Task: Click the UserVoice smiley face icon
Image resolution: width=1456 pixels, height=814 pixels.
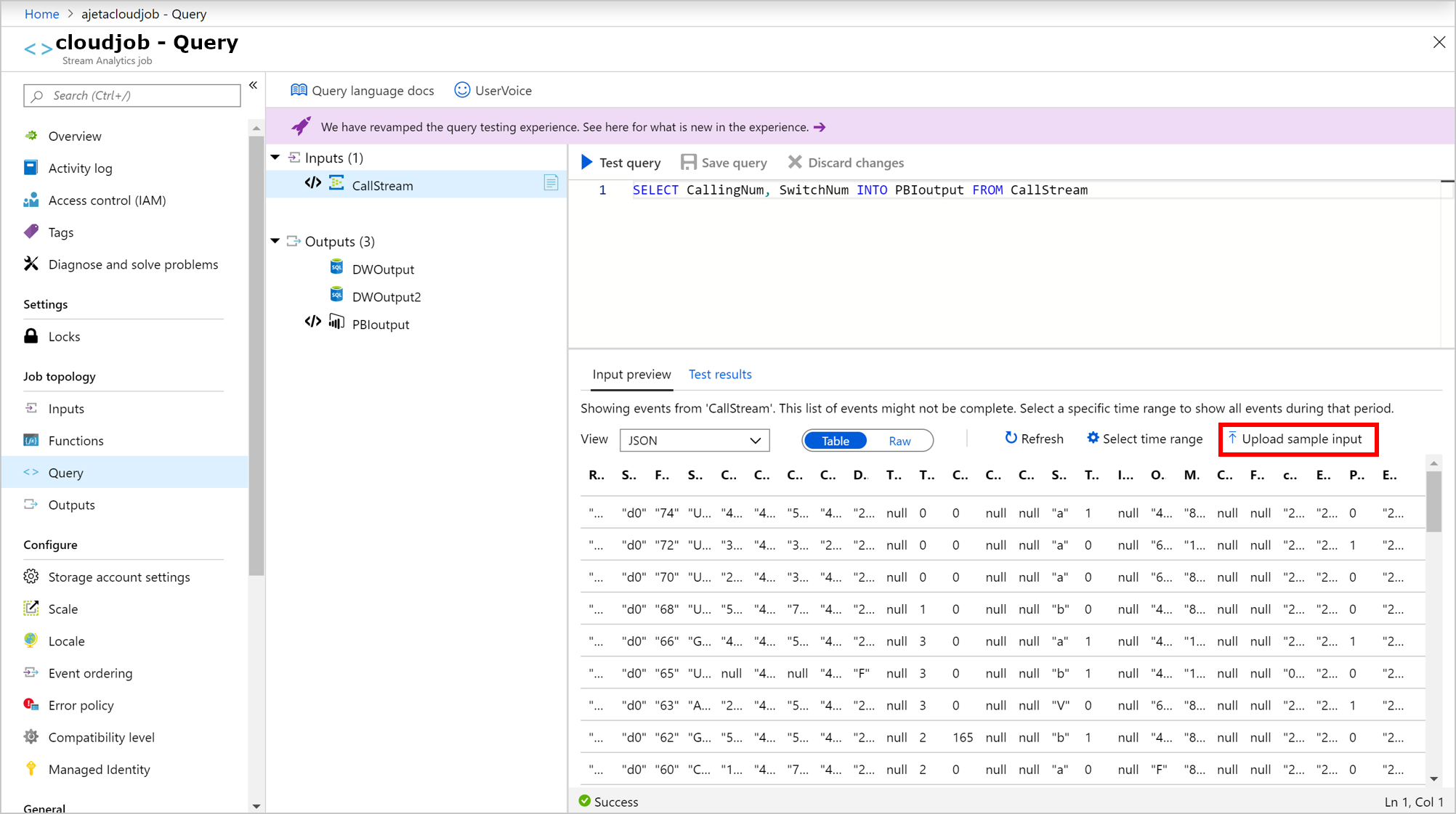Action: coord(461,90)
